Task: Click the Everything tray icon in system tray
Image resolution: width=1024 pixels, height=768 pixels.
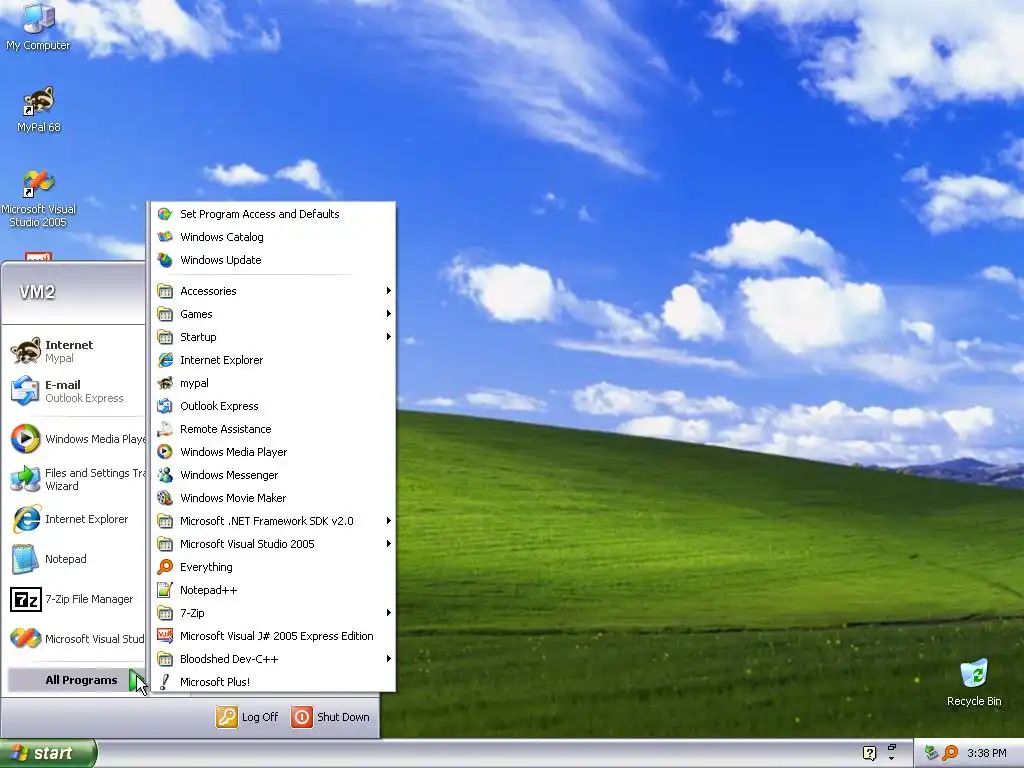Action: (951, 753)
